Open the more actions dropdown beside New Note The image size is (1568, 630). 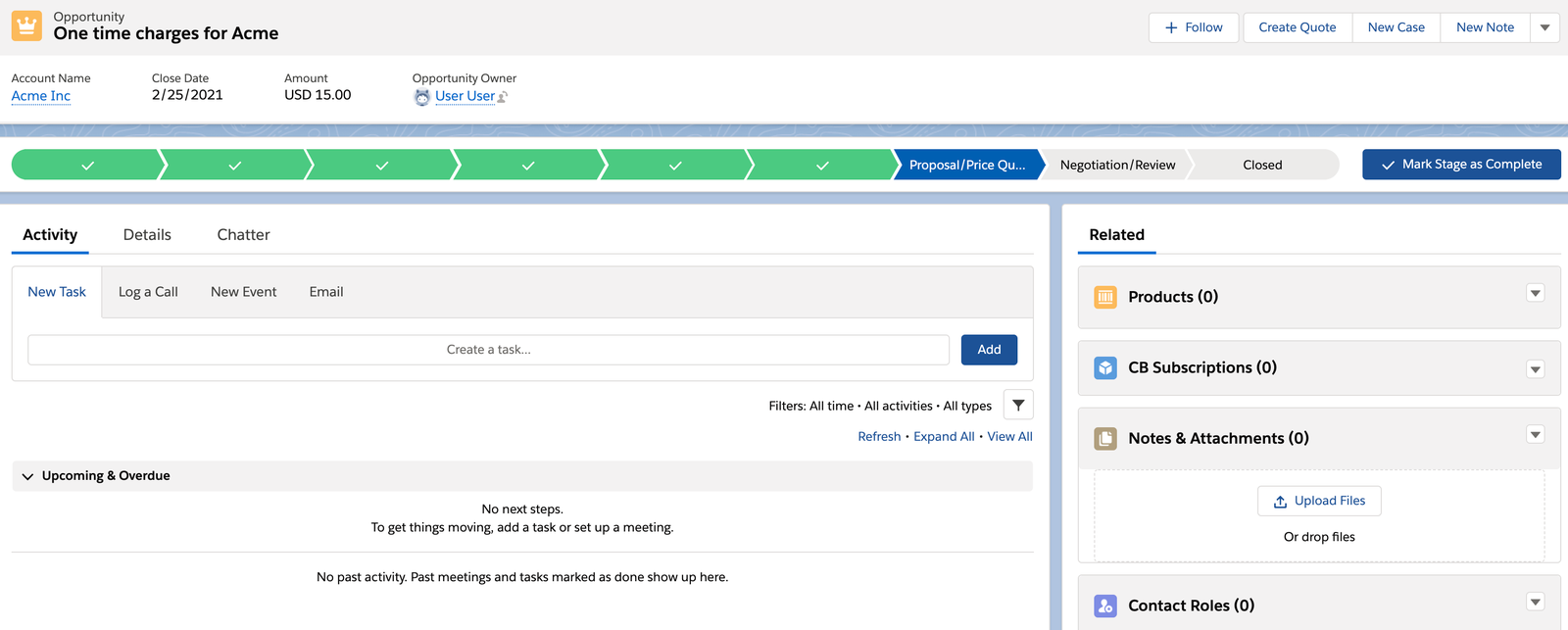coord(1544,27)
